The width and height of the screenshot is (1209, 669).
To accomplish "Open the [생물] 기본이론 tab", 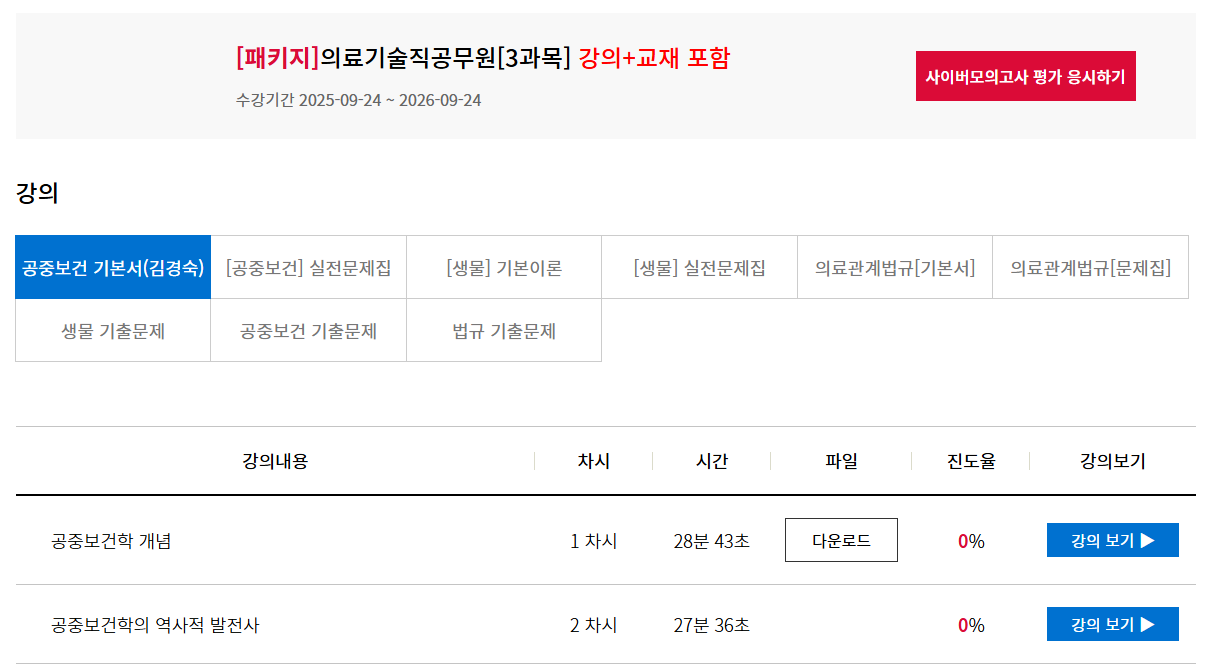I will tap(504, 268).
